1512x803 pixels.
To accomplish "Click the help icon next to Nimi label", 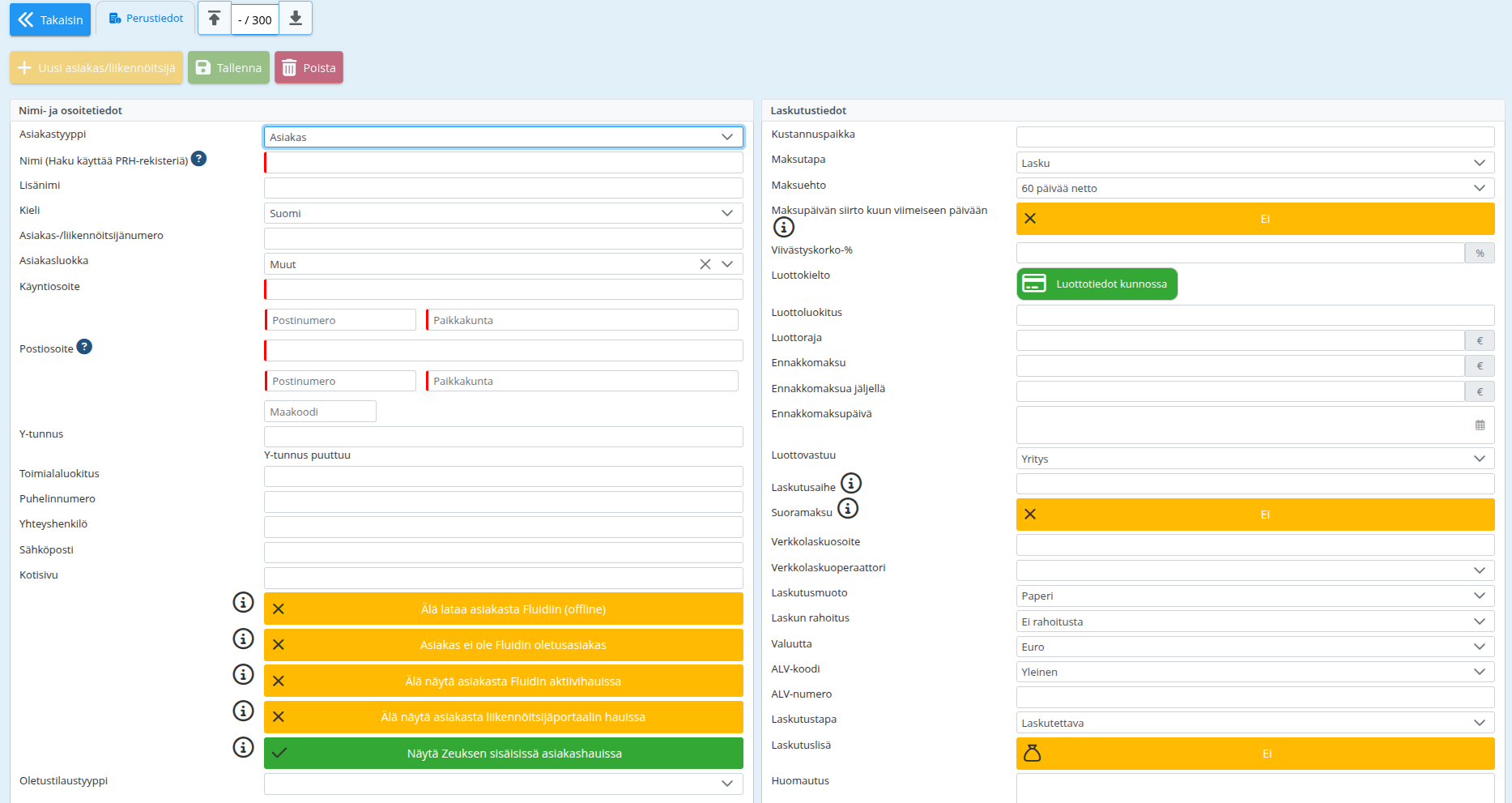I will [198, 159].
